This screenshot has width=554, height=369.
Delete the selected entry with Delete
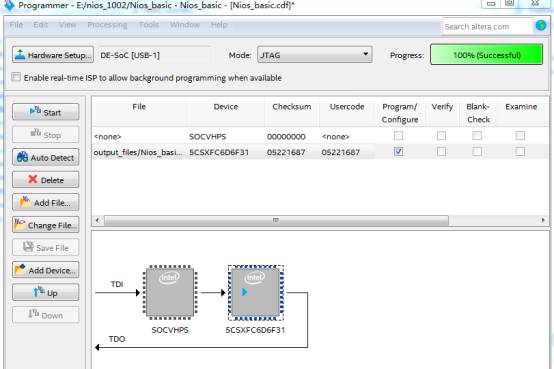pos(46,180)
